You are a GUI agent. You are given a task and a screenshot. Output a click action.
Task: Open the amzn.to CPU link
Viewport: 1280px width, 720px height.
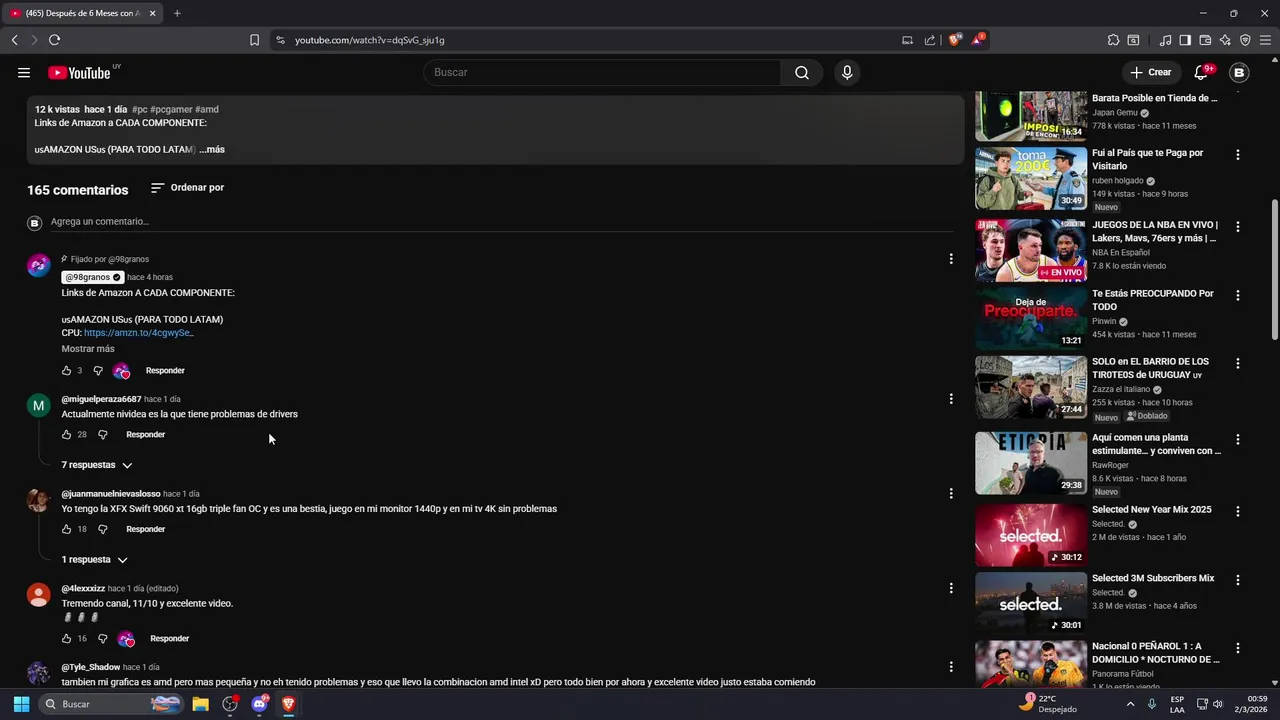pyautogui.click(x=139, y=333)
